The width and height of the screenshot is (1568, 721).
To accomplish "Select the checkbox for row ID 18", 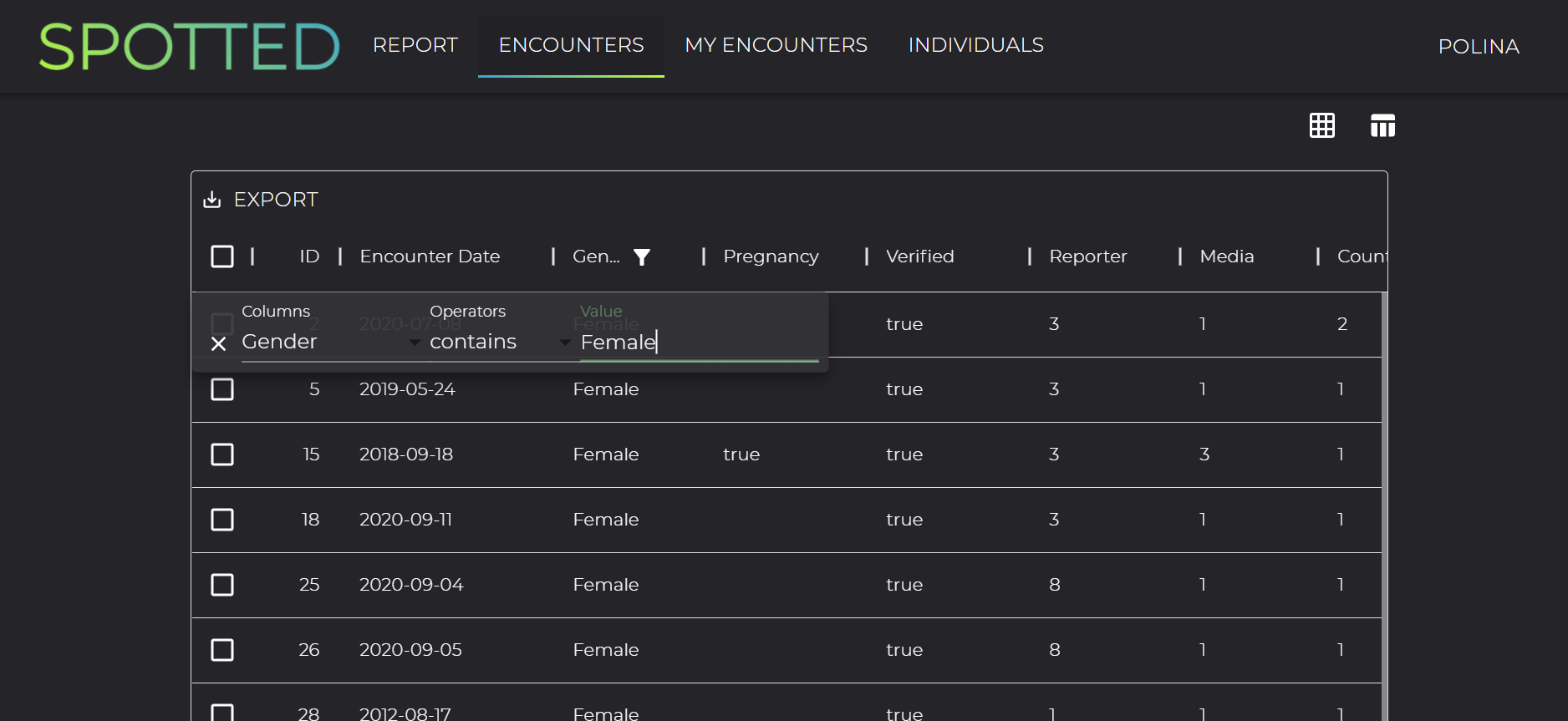I will (x=222, y=520).
